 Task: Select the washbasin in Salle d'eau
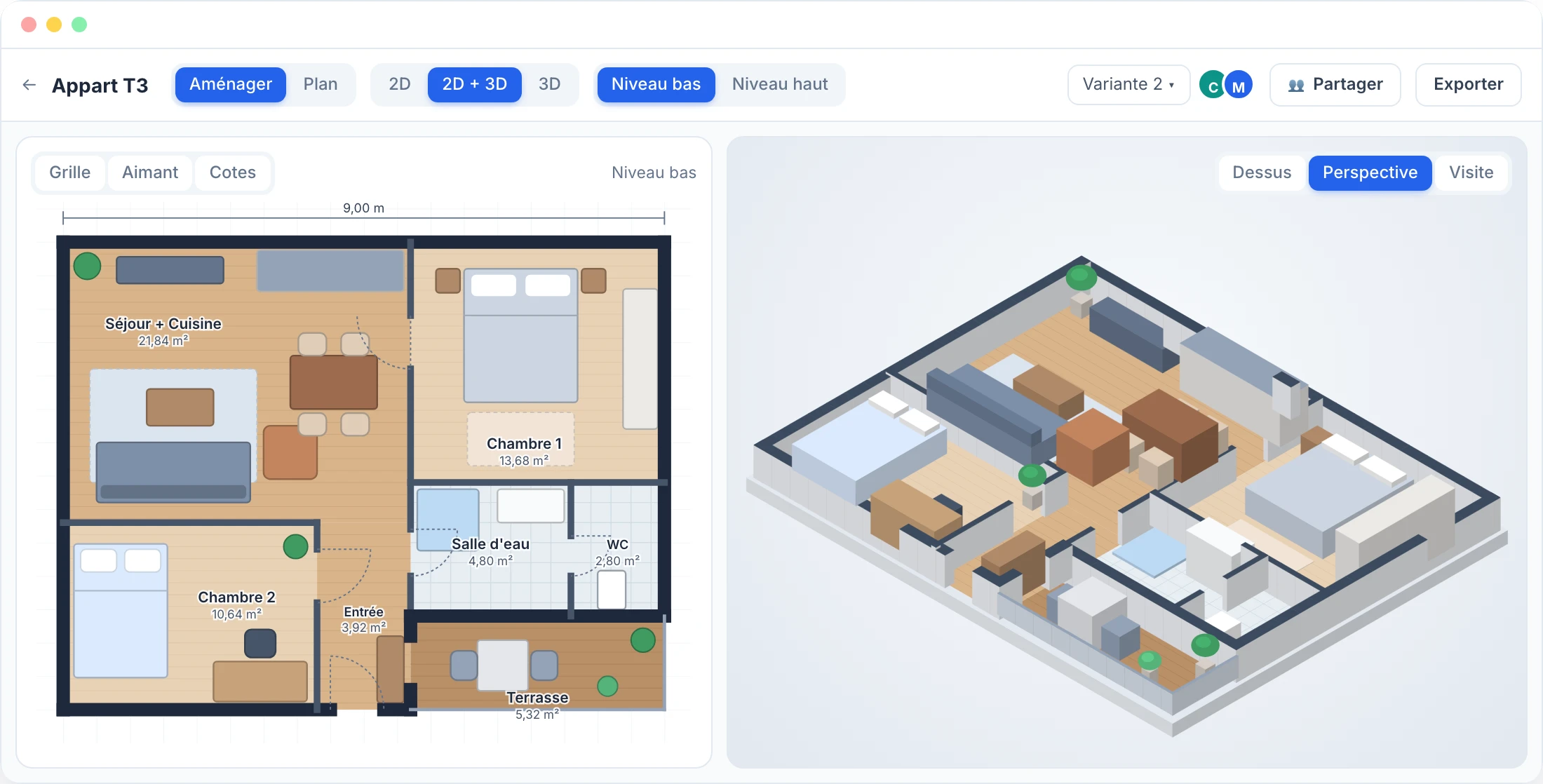531,506
